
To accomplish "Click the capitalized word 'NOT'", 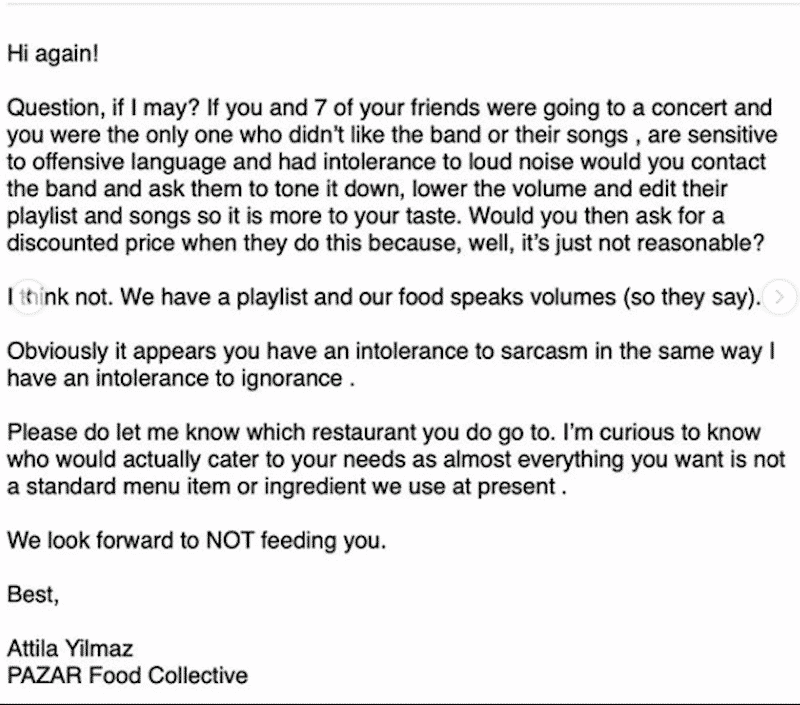I will tap(230, 541).
